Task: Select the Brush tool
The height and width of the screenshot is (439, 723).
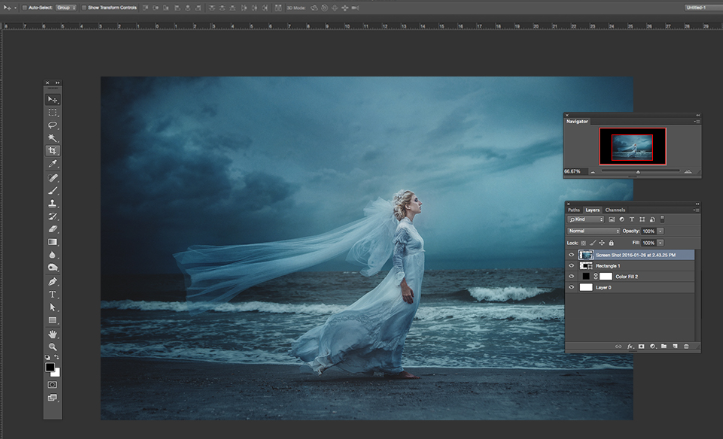Action: click(52, 190)
